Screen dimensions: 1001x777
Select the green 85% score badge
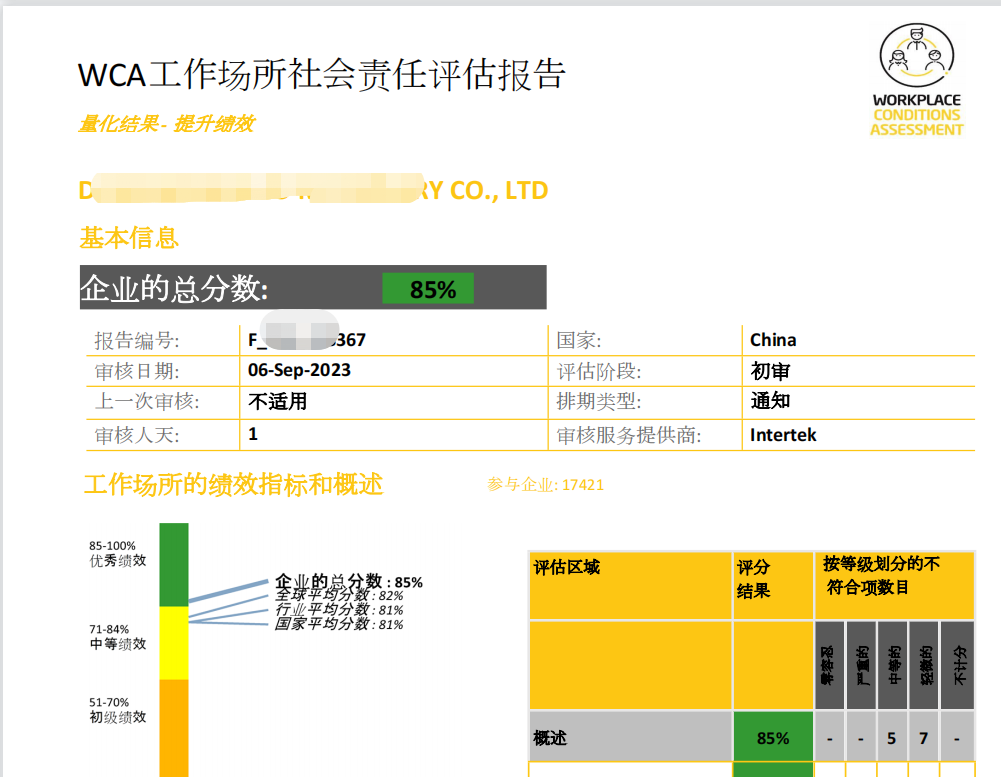[429, 288]
